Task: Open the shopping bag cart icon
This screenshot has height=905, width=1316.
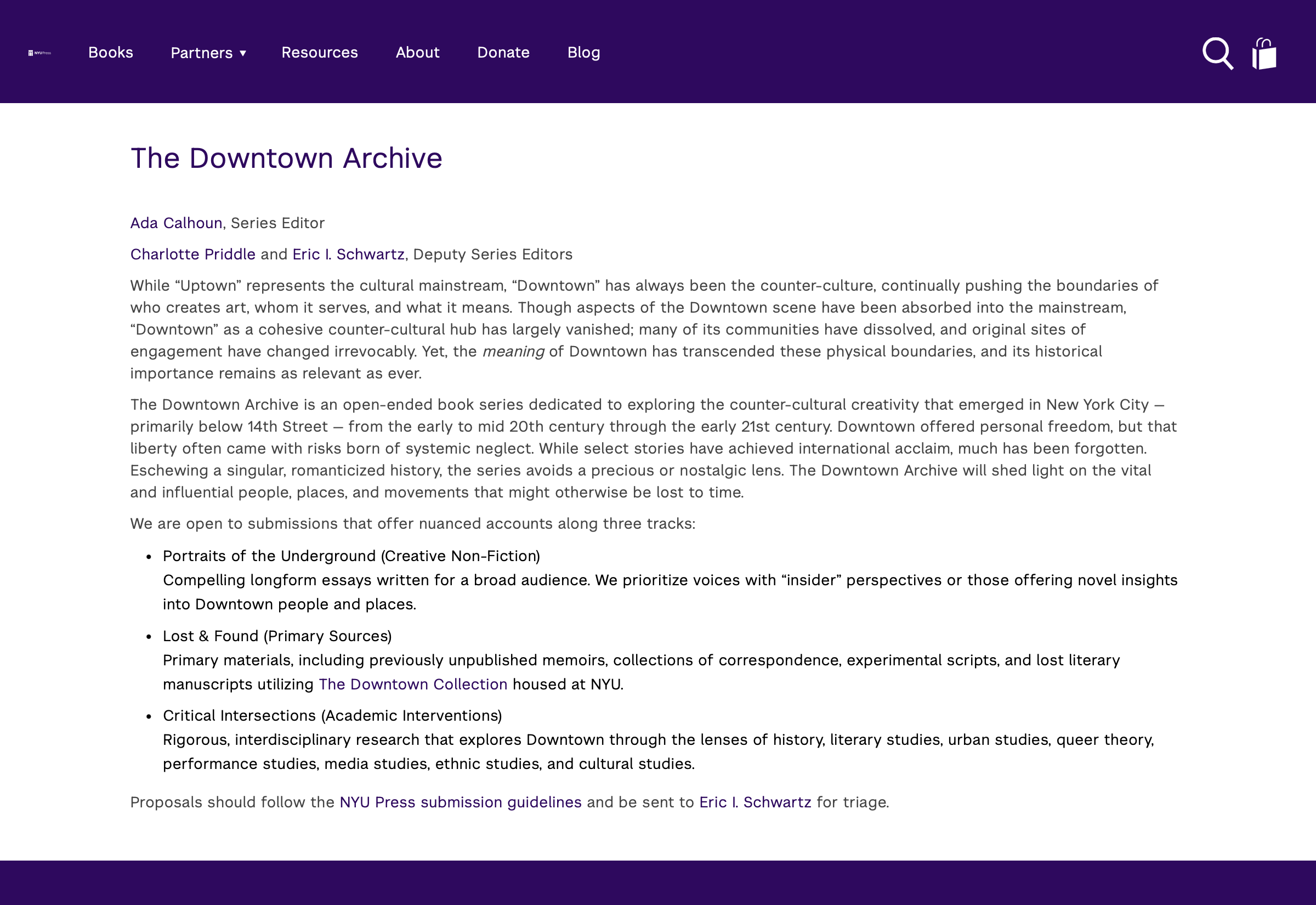Action: coord(1264,53)
